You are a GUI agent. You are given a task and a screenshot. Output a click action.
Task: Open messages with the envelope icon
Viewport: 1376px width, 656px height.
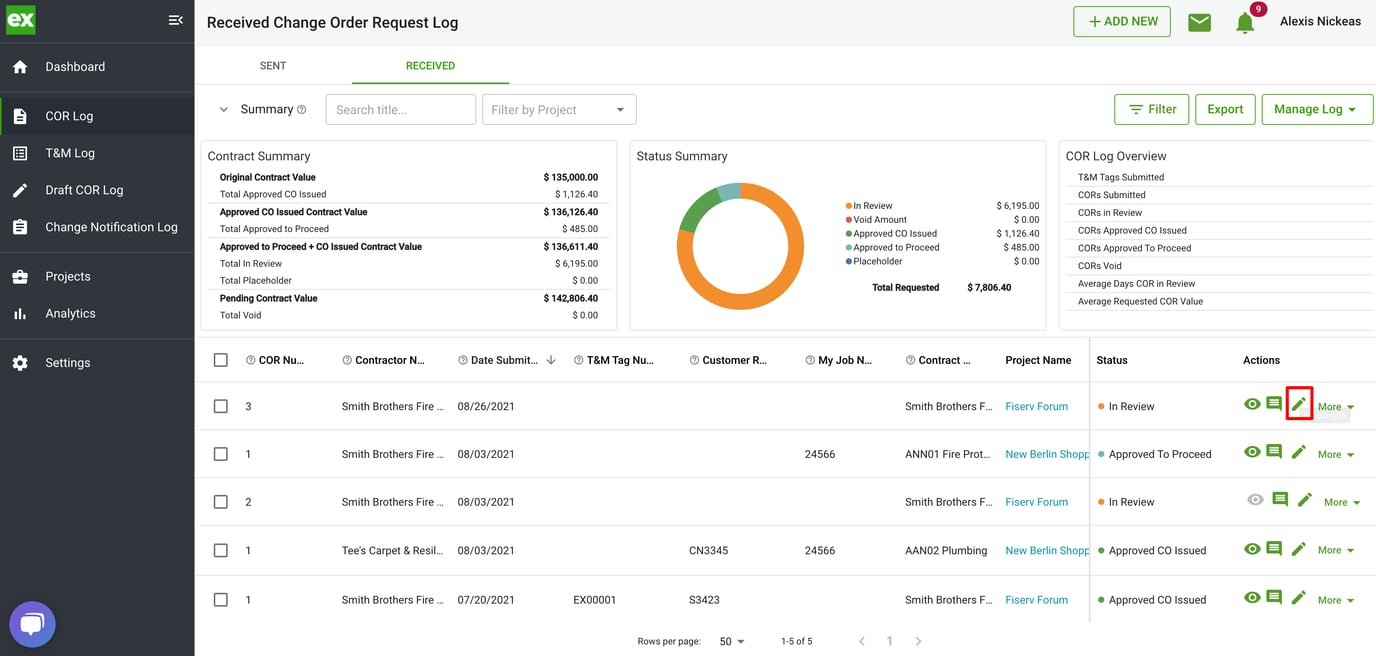[x=1199, y=21]
